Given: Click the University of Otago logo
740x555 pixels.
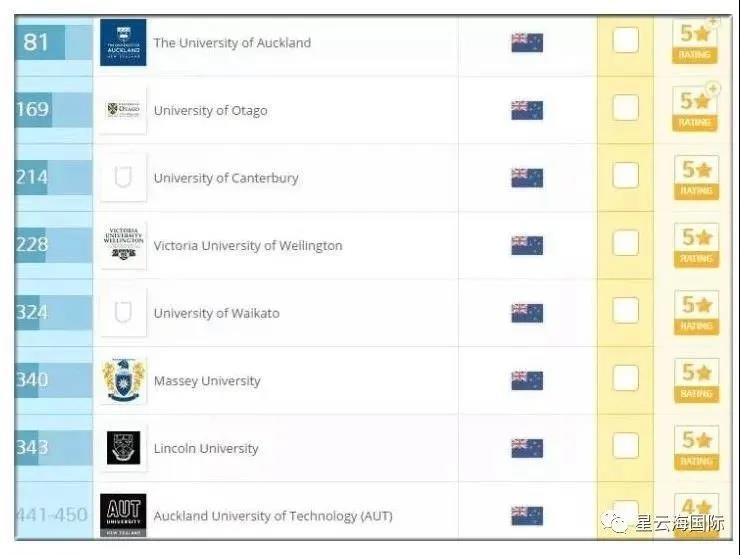Looking at the screenshot, I should pos(123,110).
